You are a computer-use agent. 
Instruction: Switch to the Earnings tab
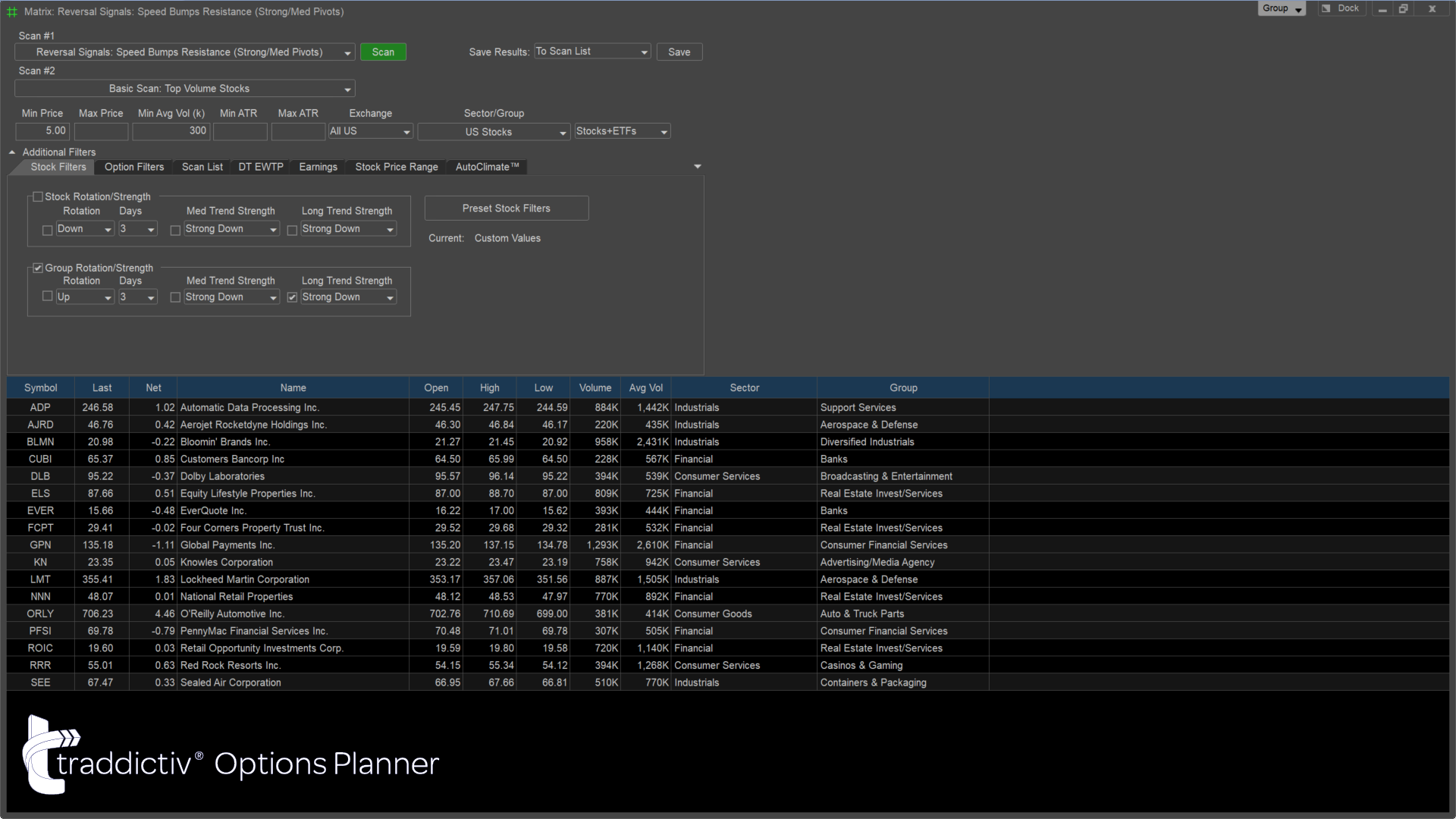pyautogui.click(x=317, y=167)
